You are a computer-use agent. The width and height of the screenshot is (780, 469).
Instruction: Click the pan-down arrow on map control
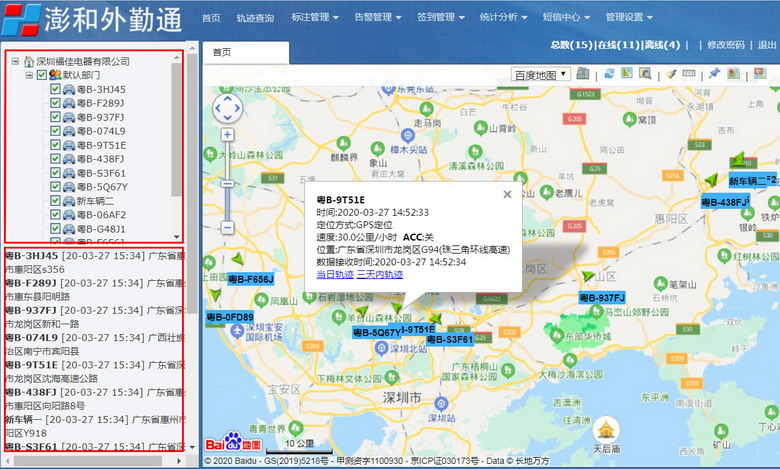click(227, 118)
